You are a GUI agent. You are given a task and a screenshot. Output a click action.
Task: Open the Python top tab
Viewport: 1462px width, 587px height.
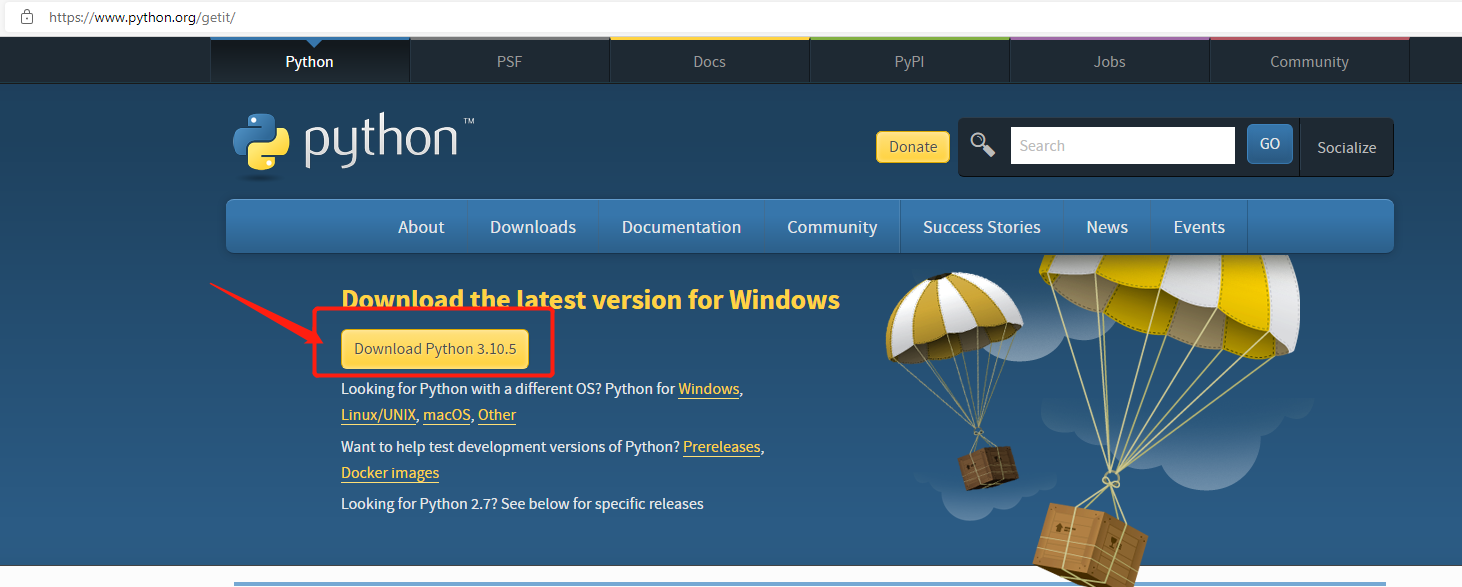click(x=310, y=61)
